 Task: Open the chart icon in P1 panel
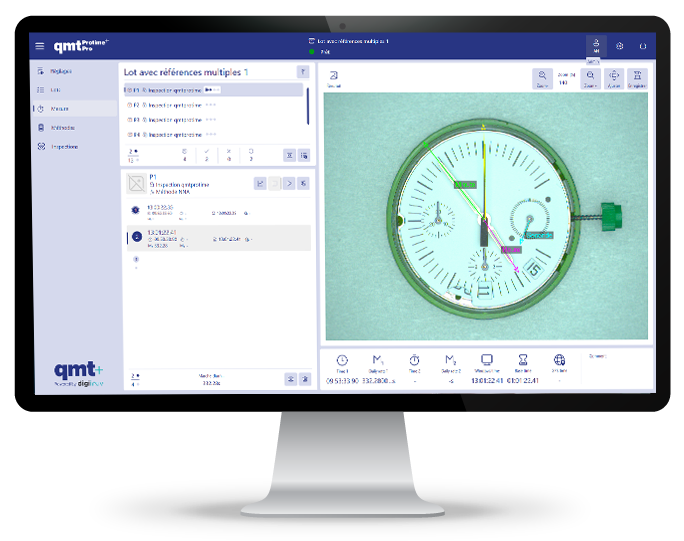pos(260,183)
